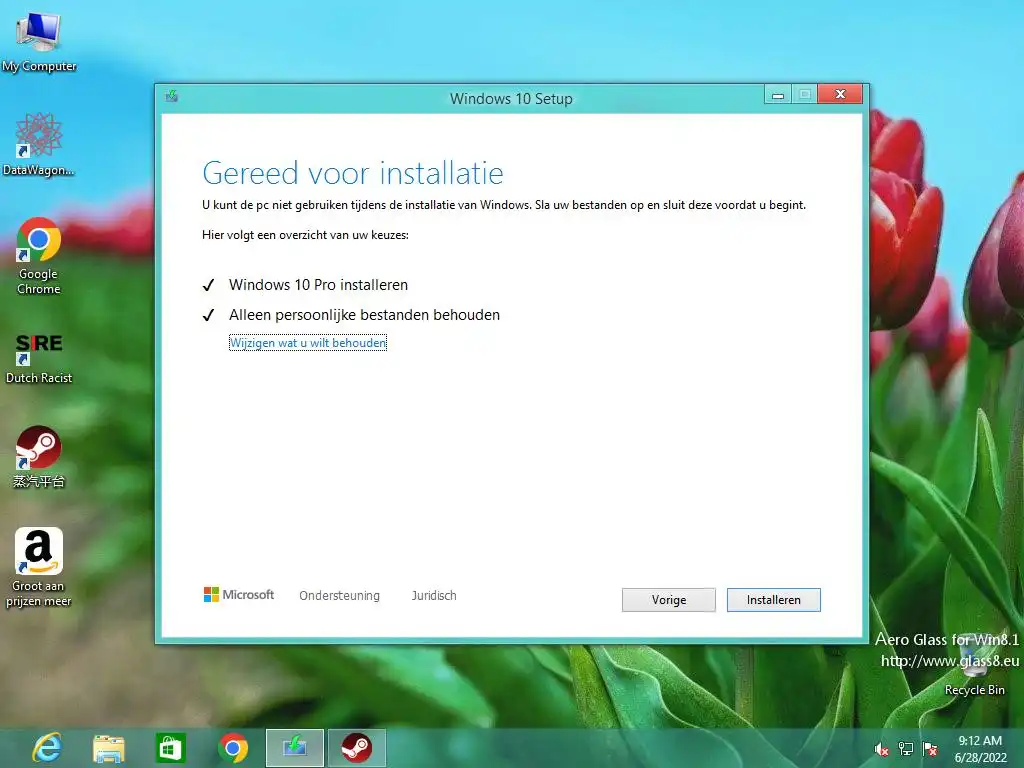
Task: Open the Amazon Groot aan prijzen shortcut
Action: 39,567
